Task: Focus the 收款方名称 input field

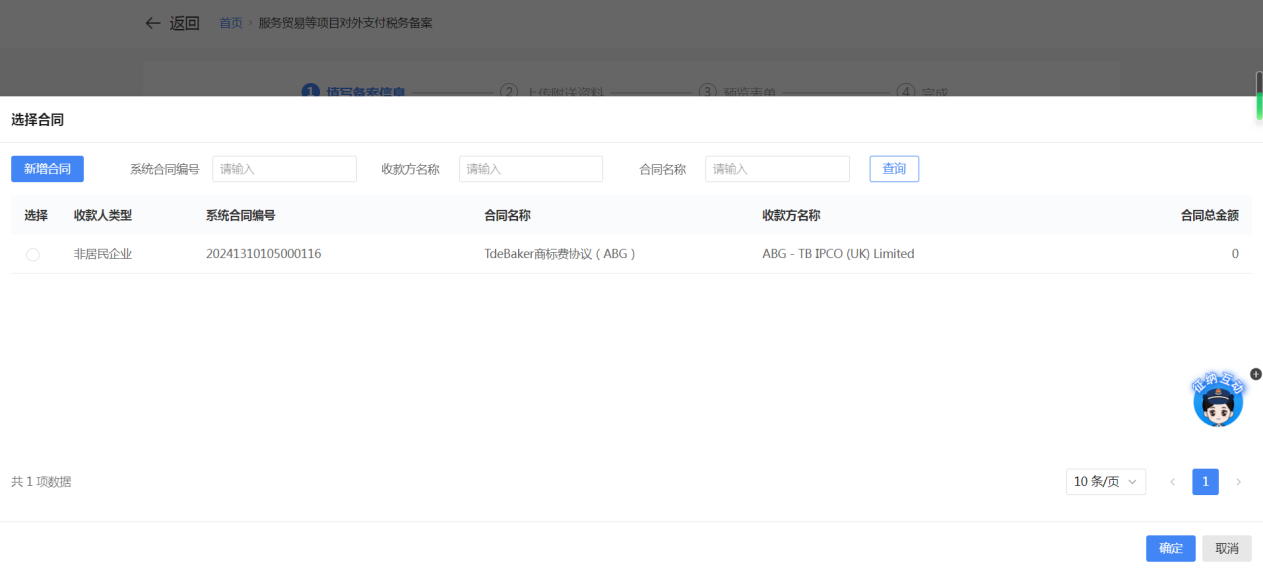Action: (x=530, y=169)
